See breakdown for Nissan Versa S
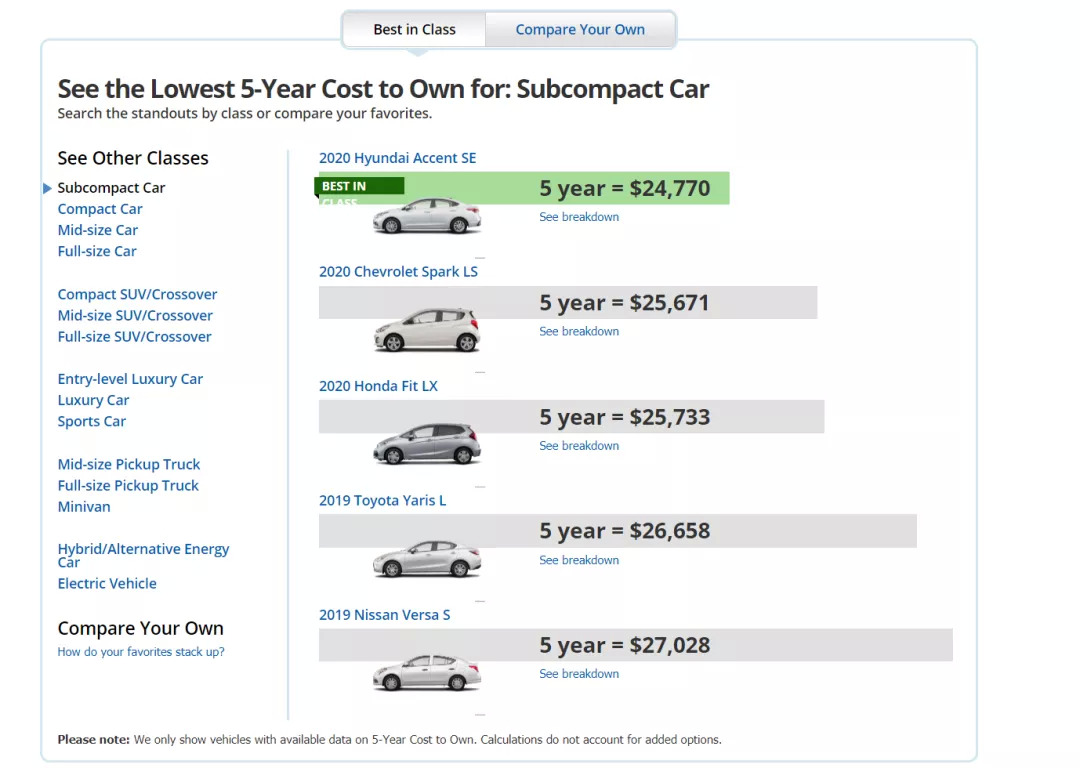The image size is (1080, 768). point(579,673)
